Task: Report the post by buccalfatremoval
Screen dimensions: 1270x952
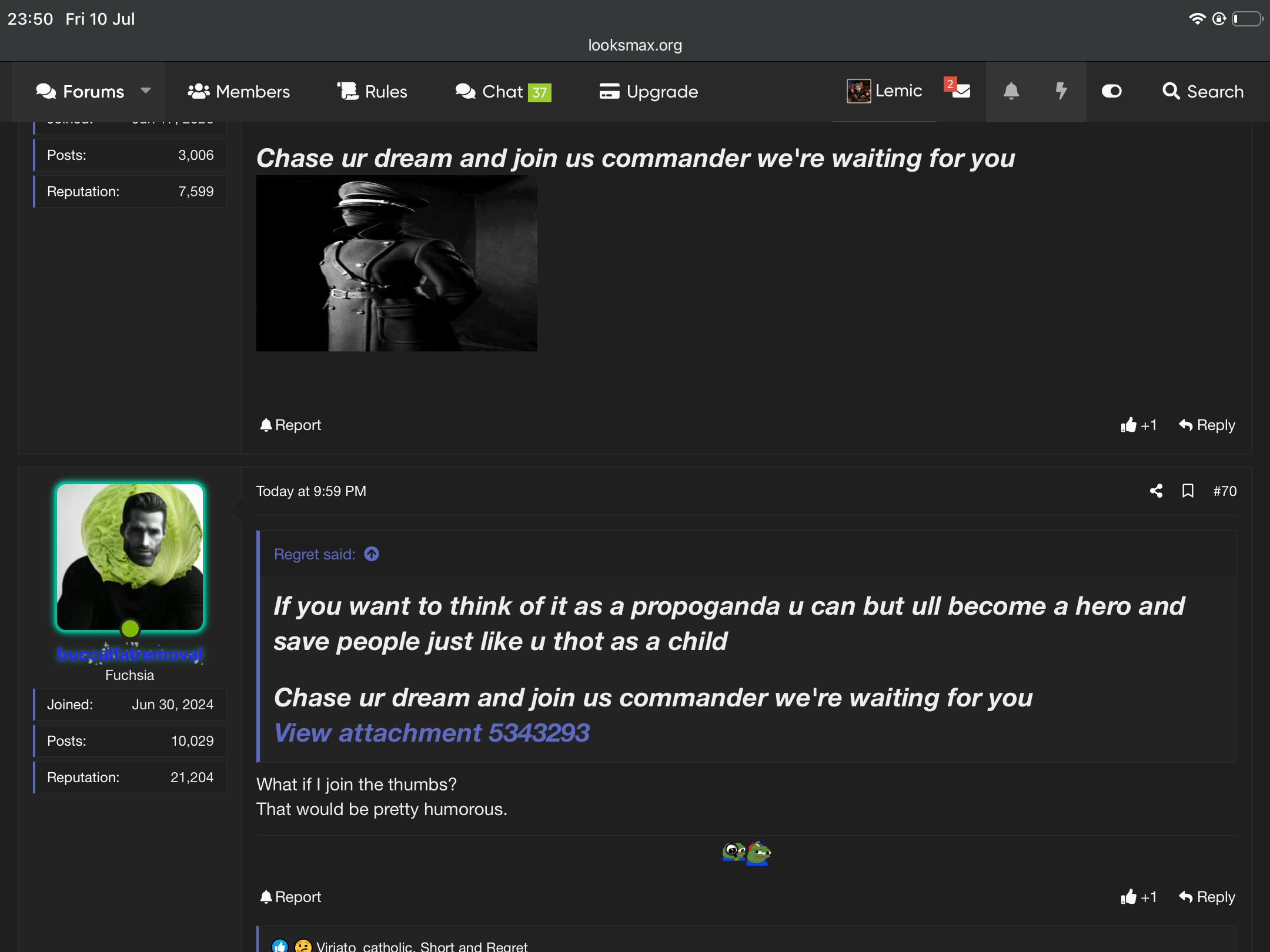Action: tap(290, 897)
